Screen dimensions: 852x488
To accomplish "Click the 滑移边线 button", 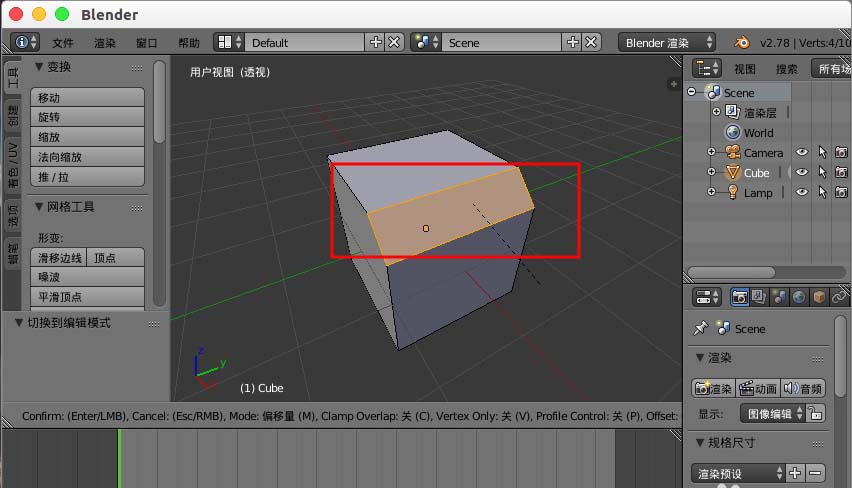I will tap(59, 258).
